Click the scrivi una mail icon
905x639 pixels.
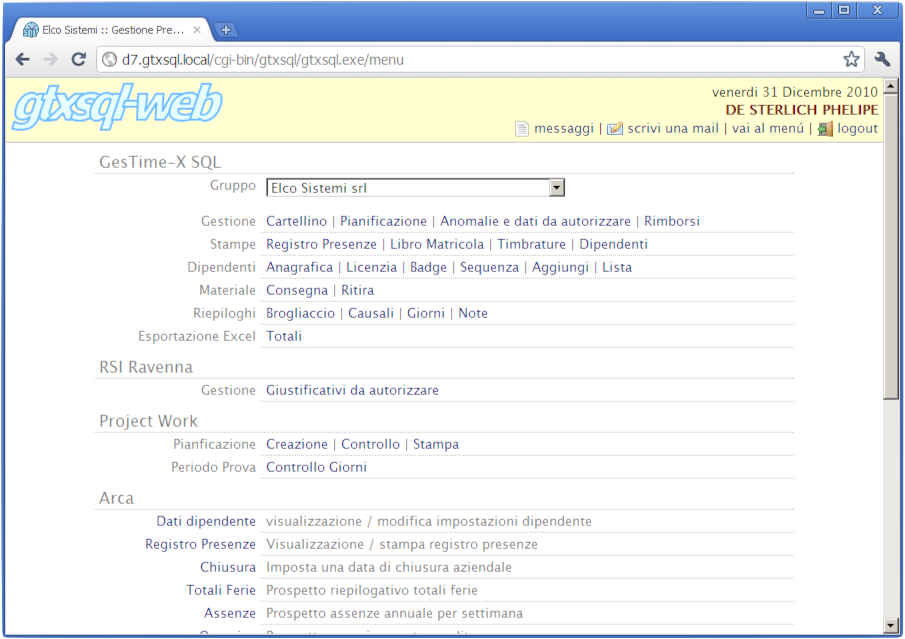tap(615, 129)
